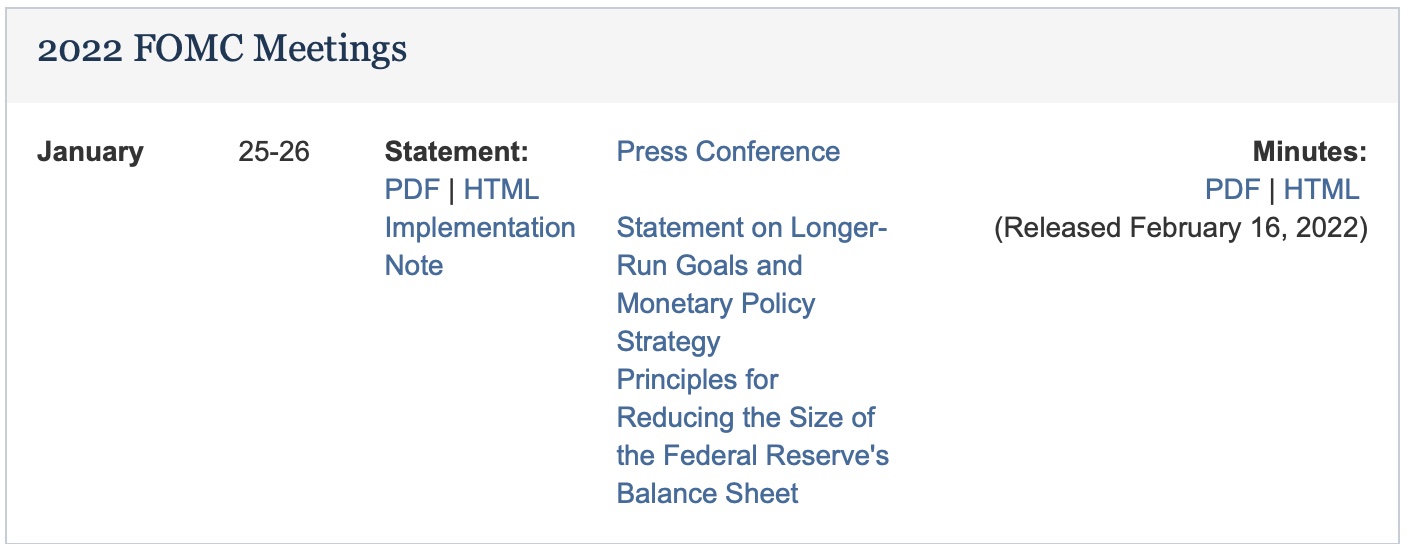Screen dimensions: 1412x544
Task: Click the bold Statement: label
Action: pos(456,151)
